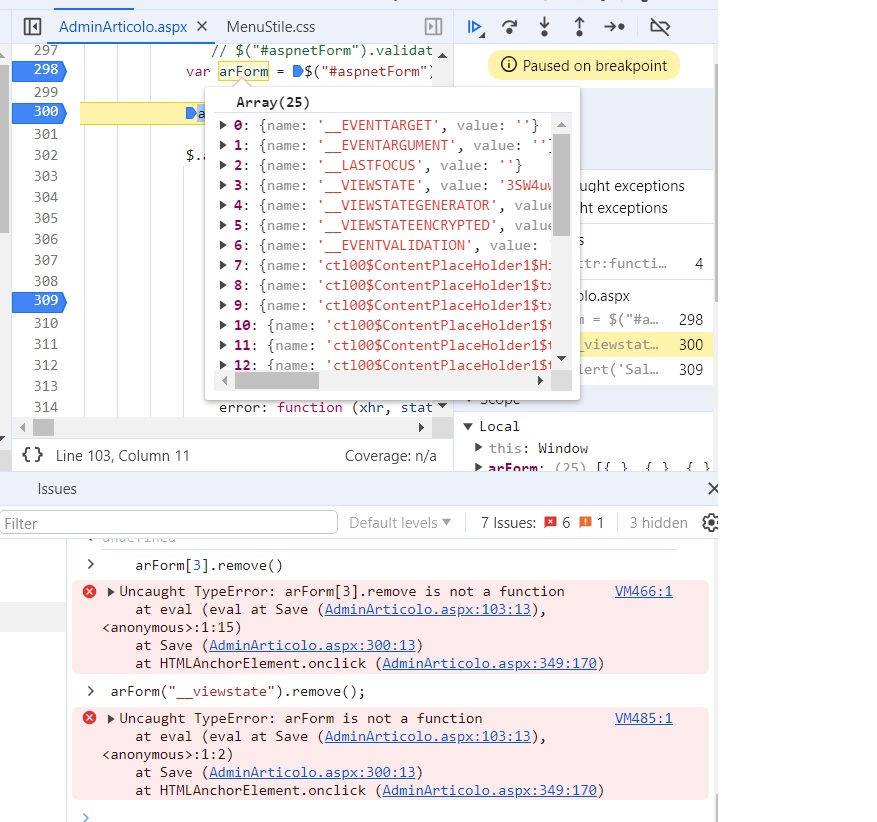Toggle the file navigator sidebar icon
The image size is (877, 822).
coord(32,26)
